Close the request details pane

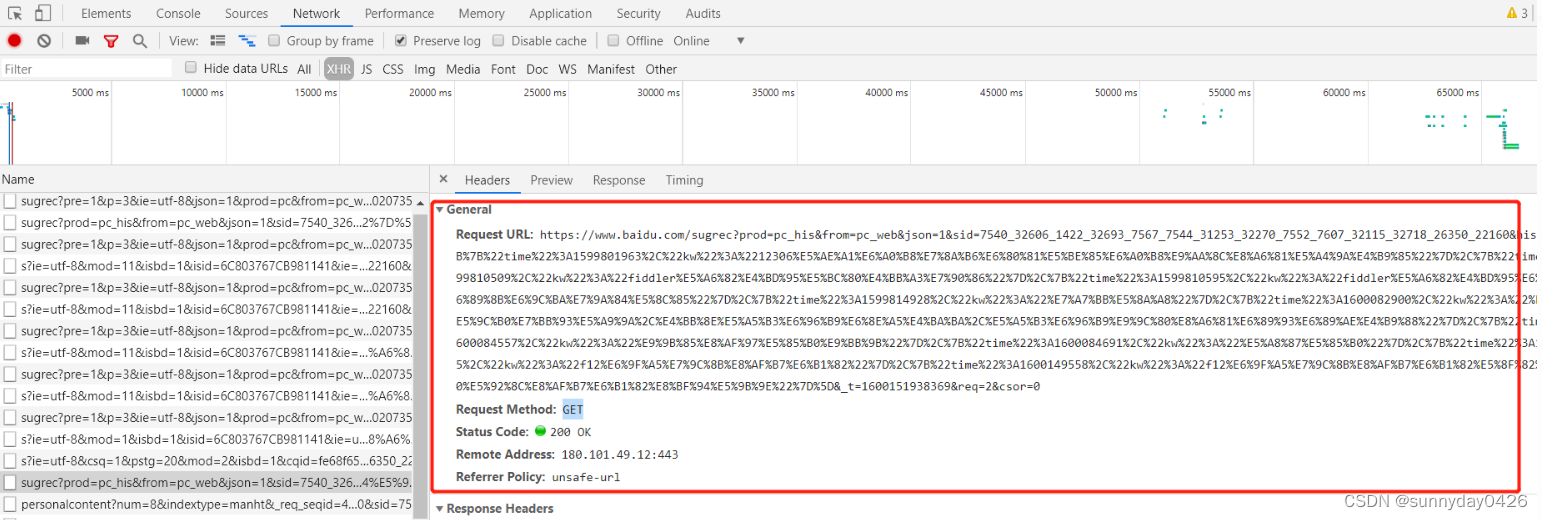pos(444,180)
